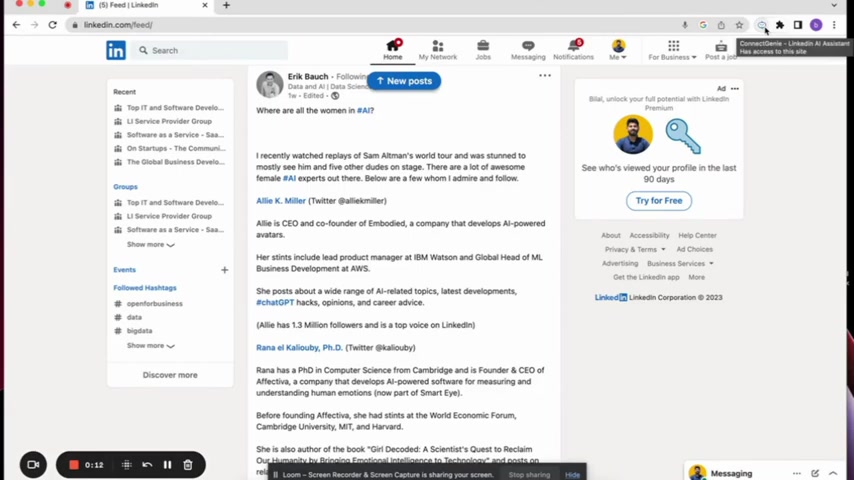Open the Groups section link
The image size is (854, 480).
coord(125,186)
